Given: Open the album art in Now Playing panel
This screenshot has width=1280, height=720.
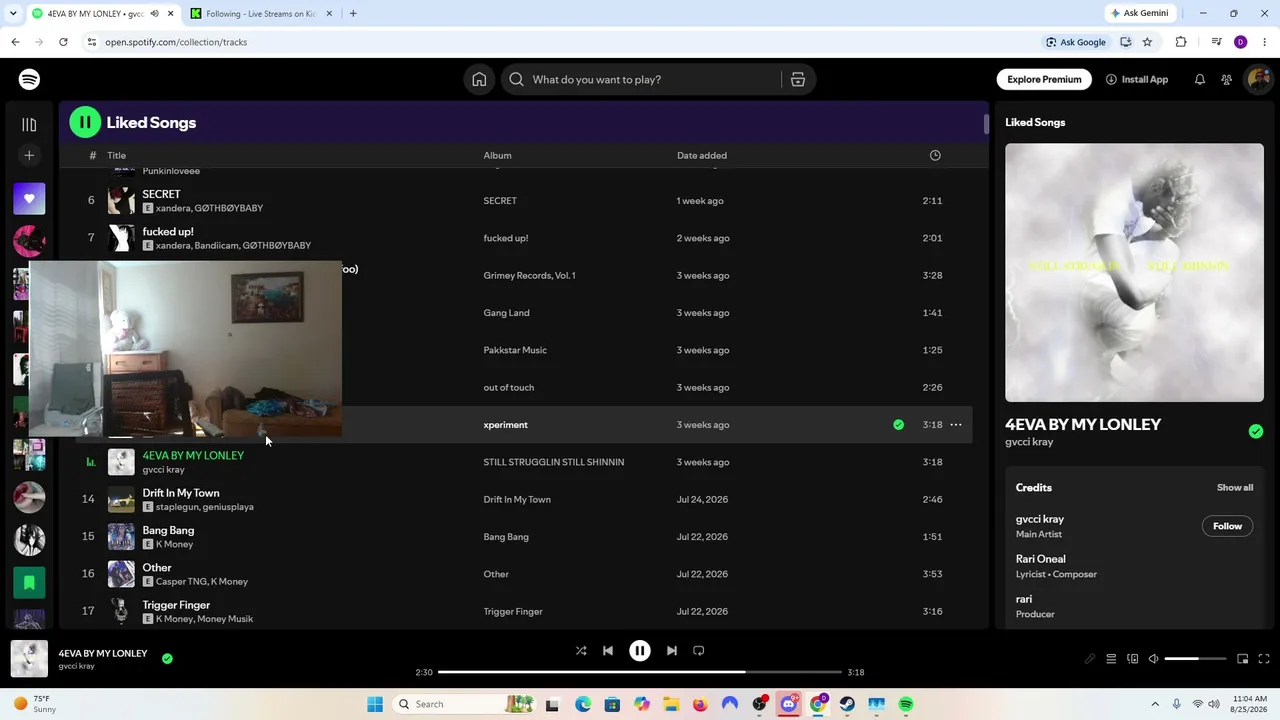Looking at the screenshot, I should point(1134,272).
